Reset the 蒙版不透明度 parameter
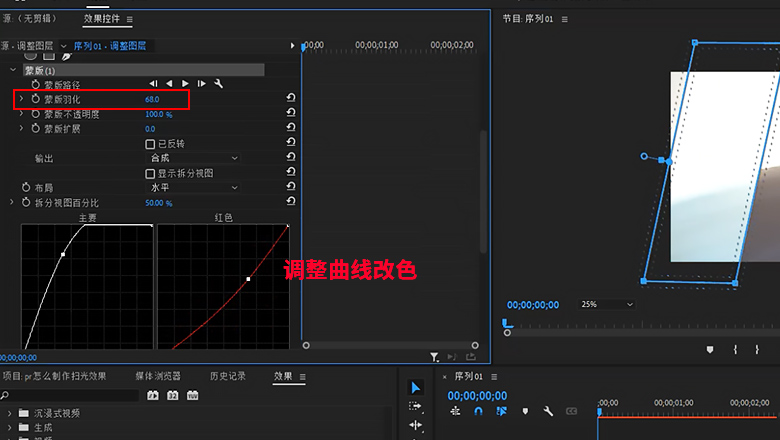Image resolution: width=780 pixels, height=440 pixels. 291,112
